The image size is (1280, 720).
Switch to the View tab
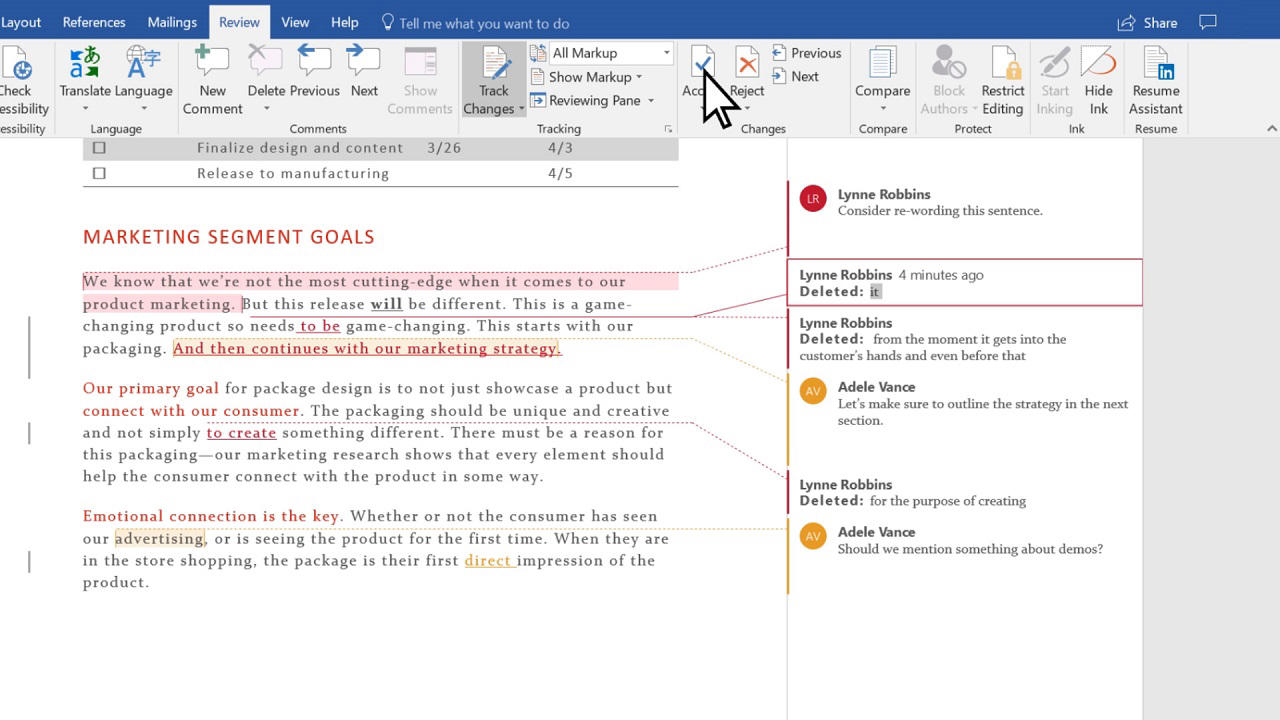click(x=295, y=21)
